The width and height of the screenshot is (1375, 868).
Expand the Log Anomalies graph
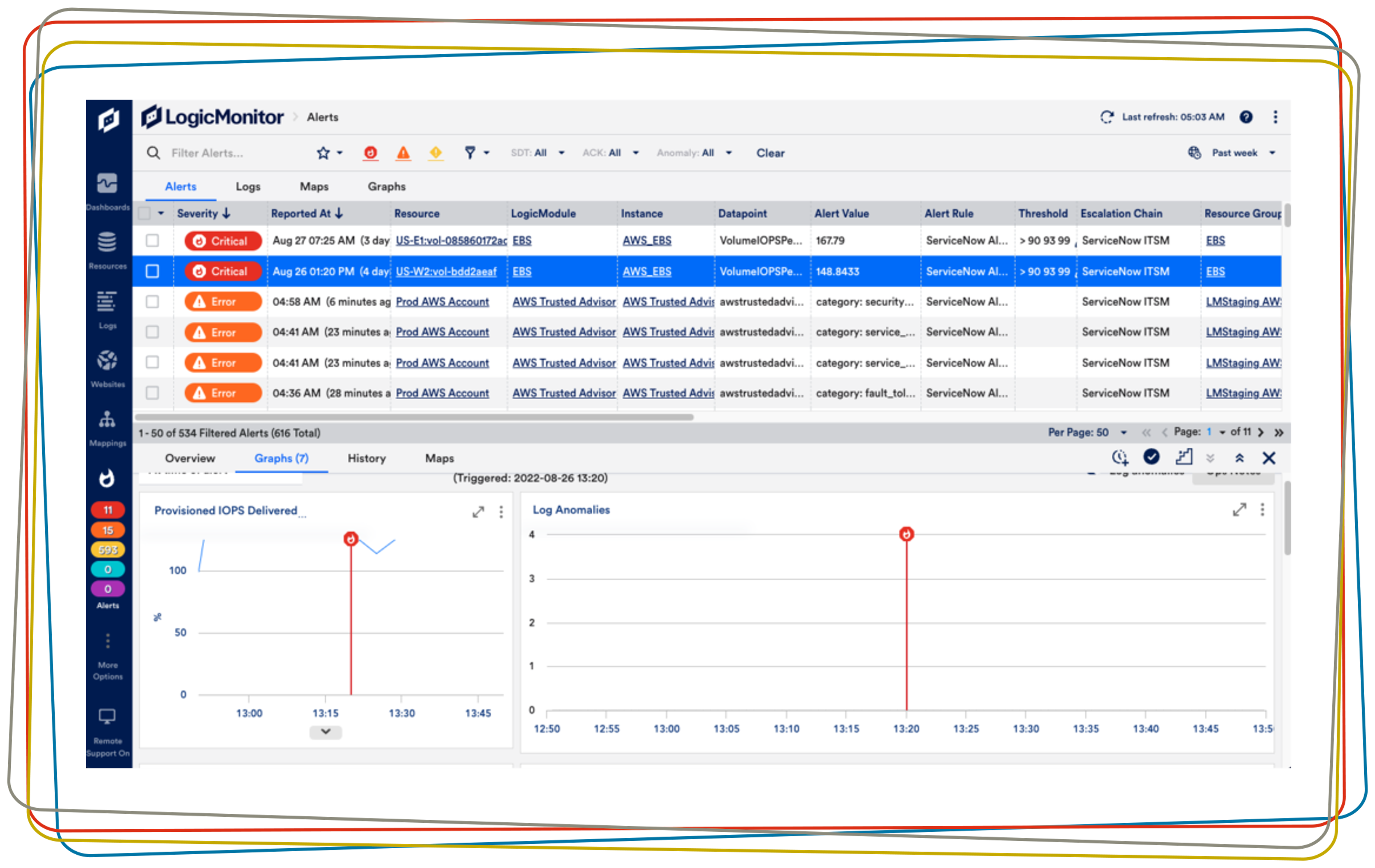pos(1240,510)
